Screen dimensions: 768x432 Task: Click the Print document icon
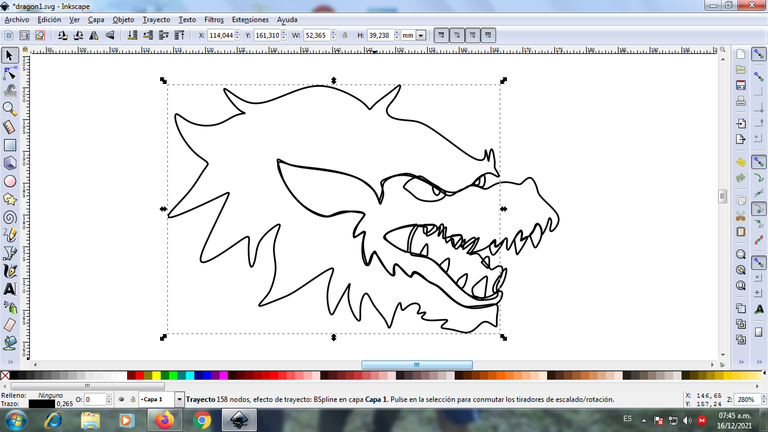741,101
